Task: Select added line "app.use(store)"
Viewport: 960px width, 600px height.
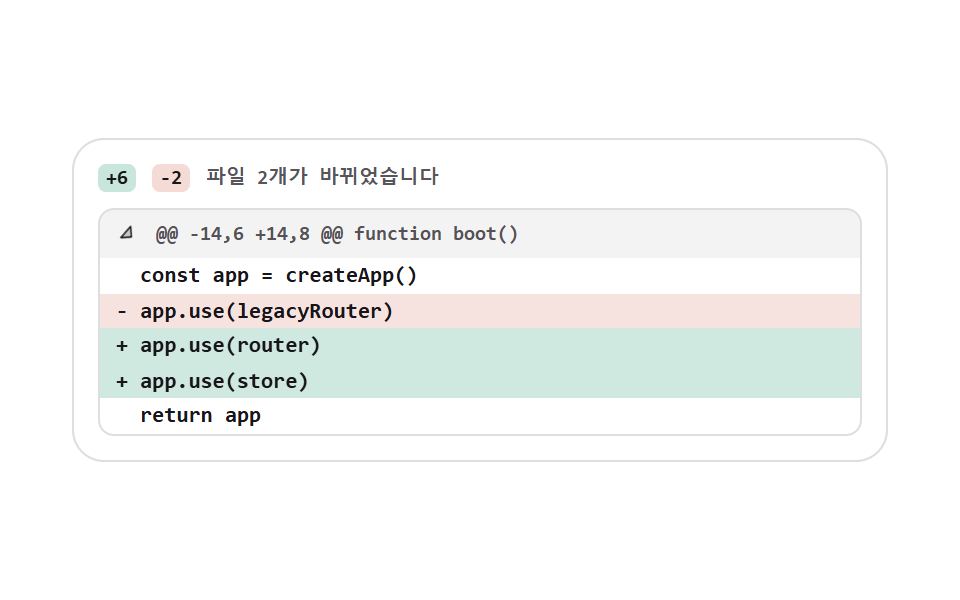Action: (480, 381)
